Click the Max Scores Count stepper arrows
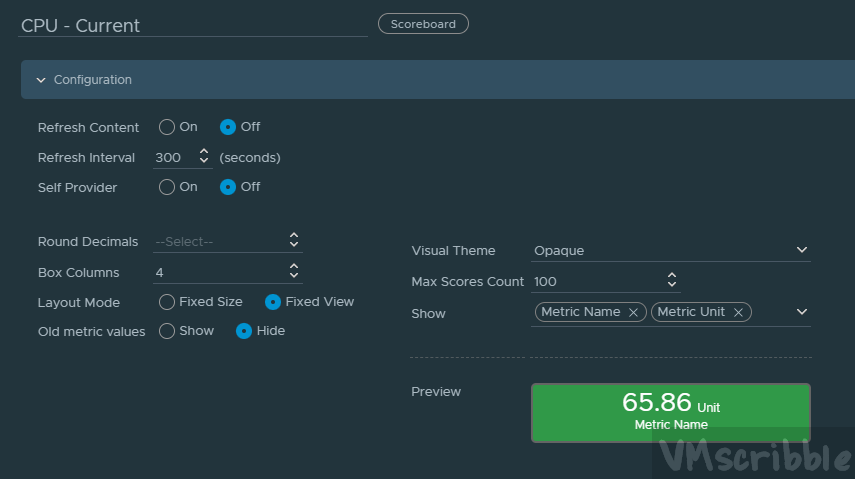 click(672, 280)
